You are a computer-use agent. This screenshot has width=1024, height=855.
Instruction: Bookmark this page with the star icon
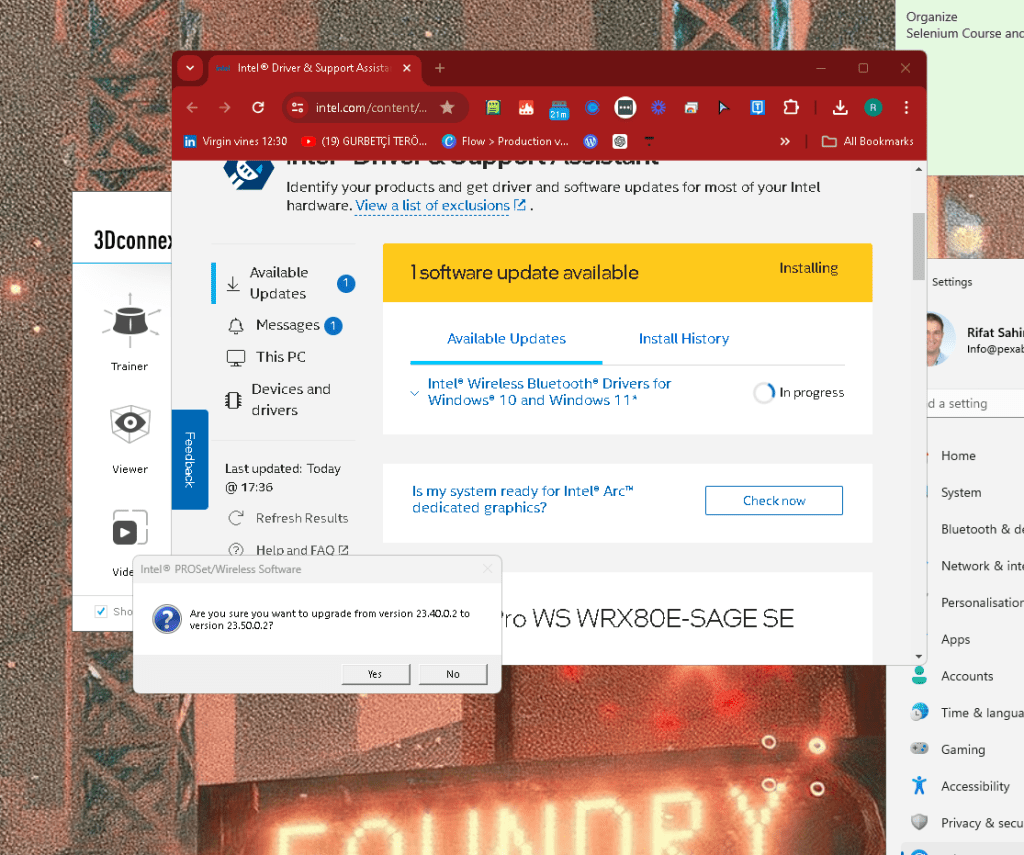447,107
